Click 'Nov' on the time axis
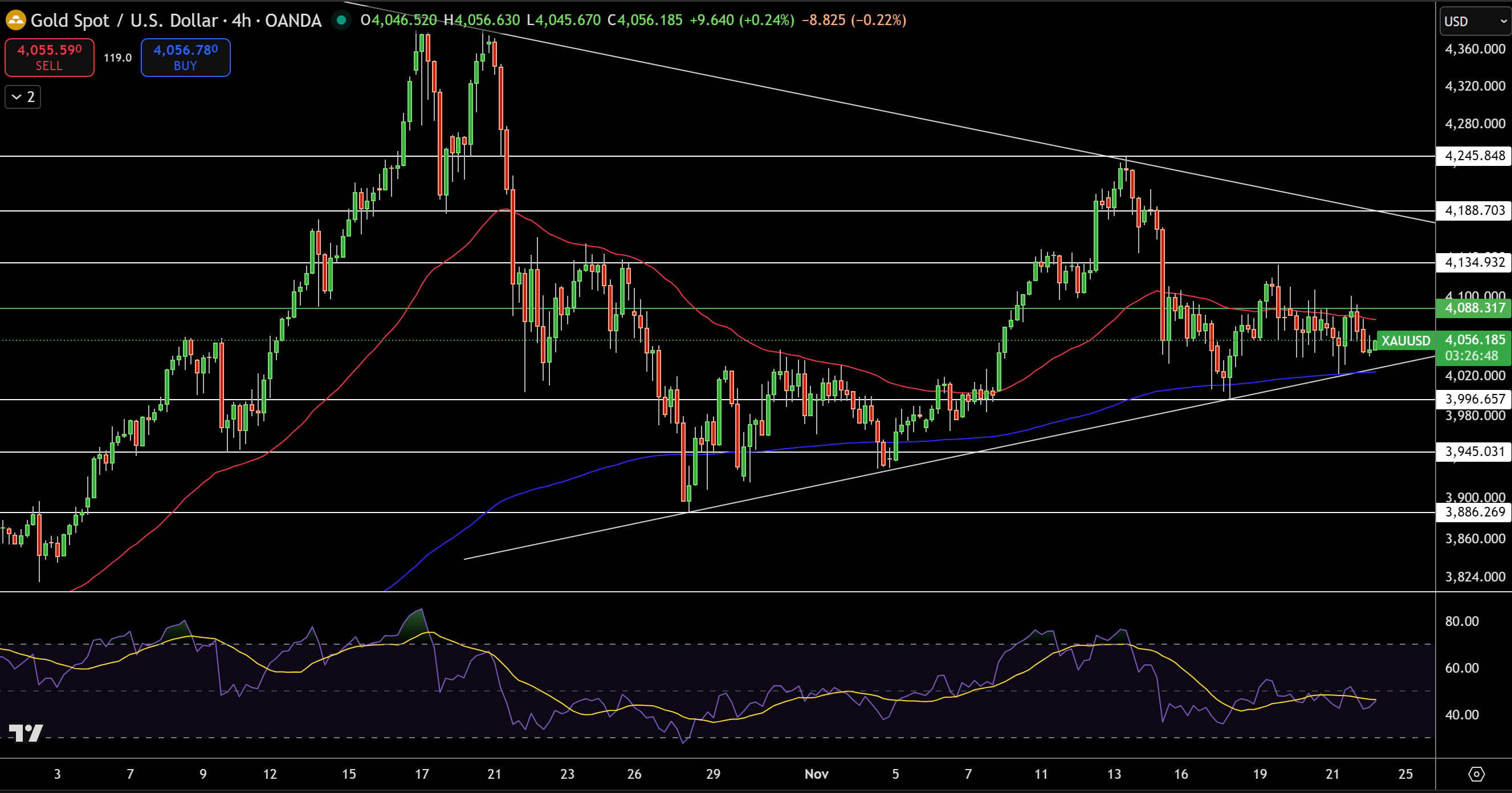Viewport: 1512px width, 793px height. click(x=817, y=774)
